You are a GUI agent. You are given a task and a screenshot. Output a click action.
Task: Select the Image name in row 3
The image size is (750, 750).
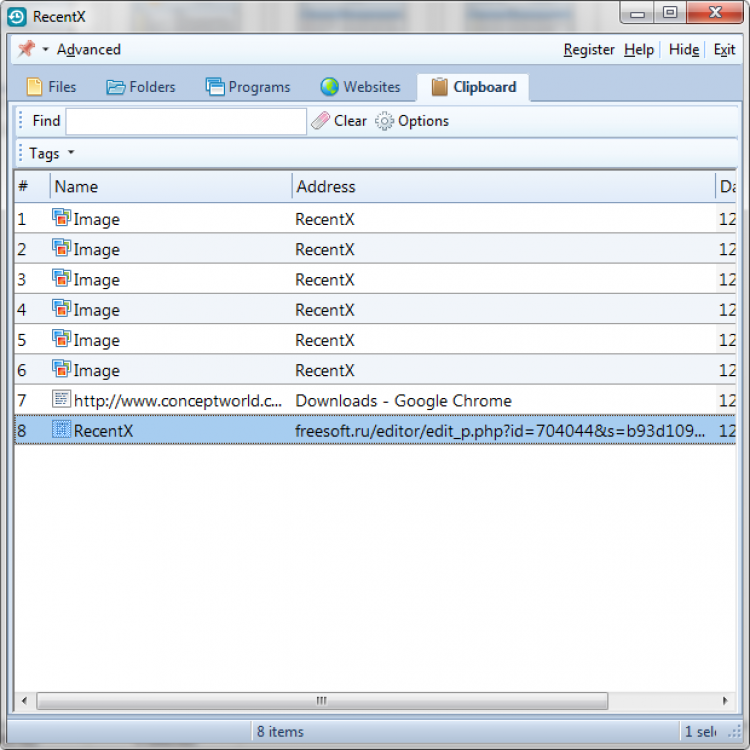pyautogui.click(x=97, y=280)
